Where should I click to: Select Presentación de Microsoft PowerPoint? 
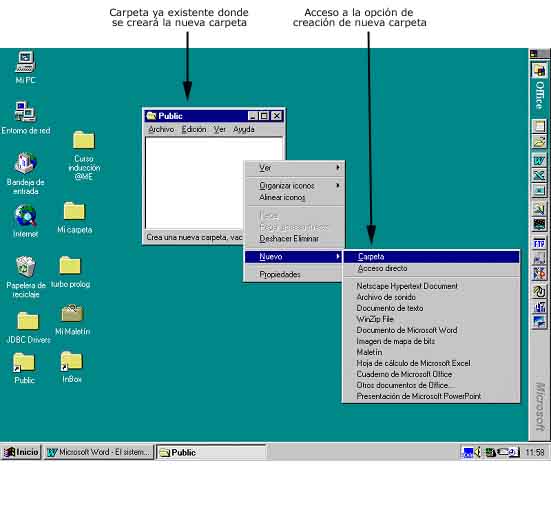click(x=431, y=396)
